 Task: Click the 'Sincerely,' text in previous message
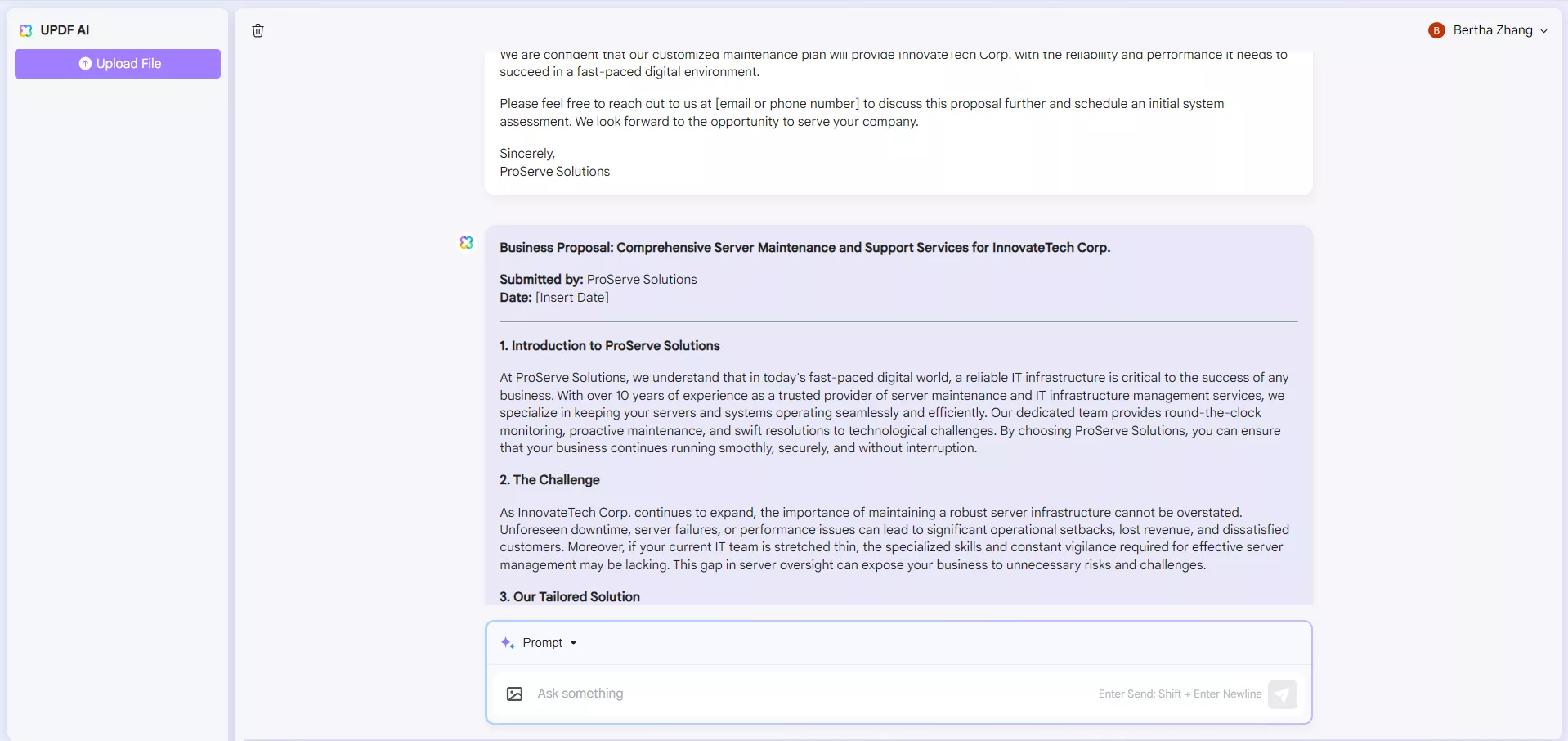point(527,154)
